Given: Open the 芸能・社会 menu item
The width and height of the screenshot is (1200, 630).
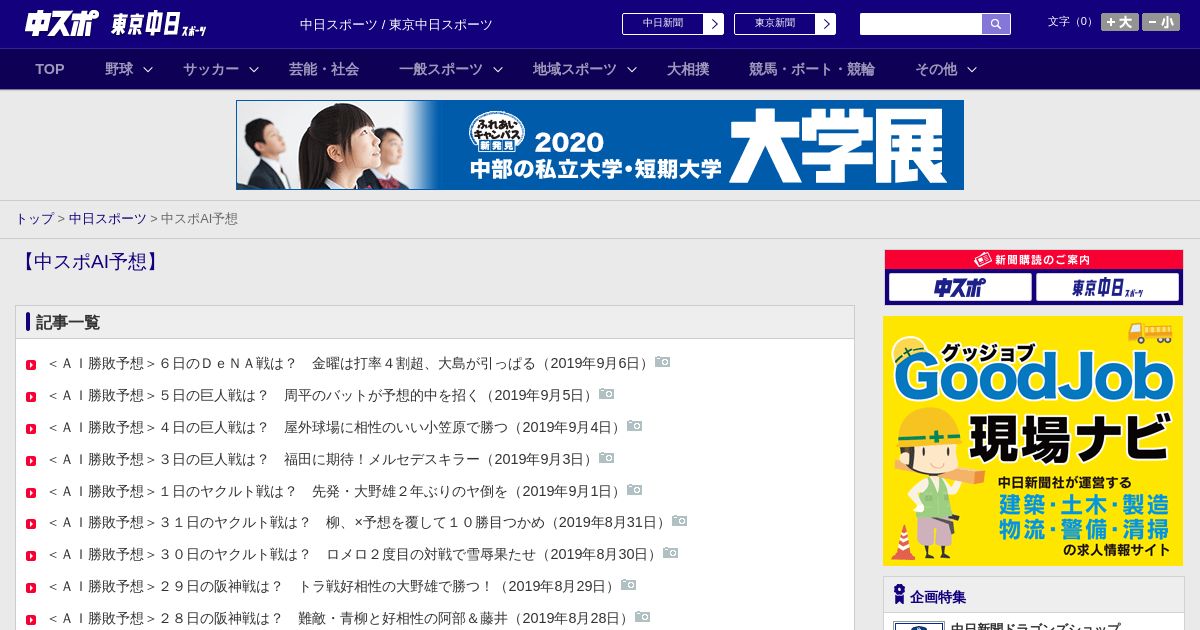Looking at the screenshot, I should point(324,69).
